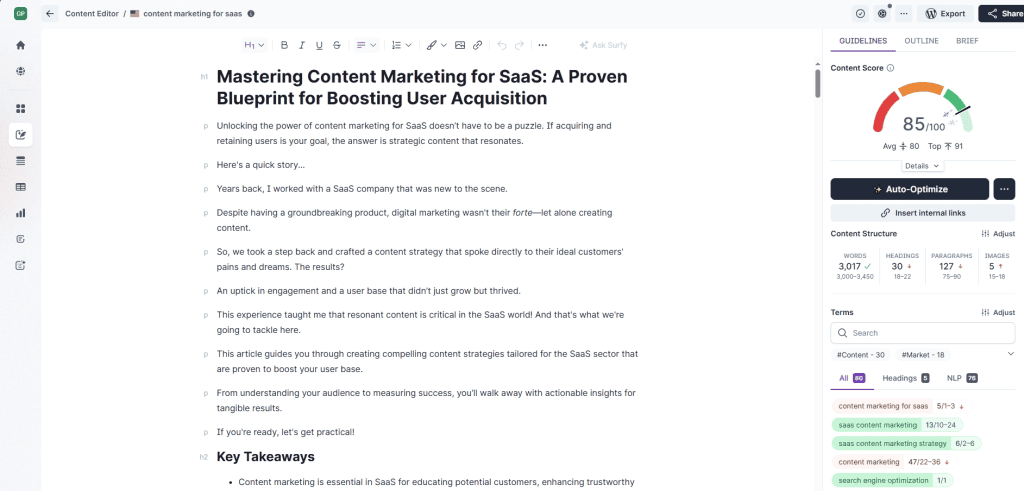
Task: Switch to the GUIDELINES tab
Action: pos(863,40)
